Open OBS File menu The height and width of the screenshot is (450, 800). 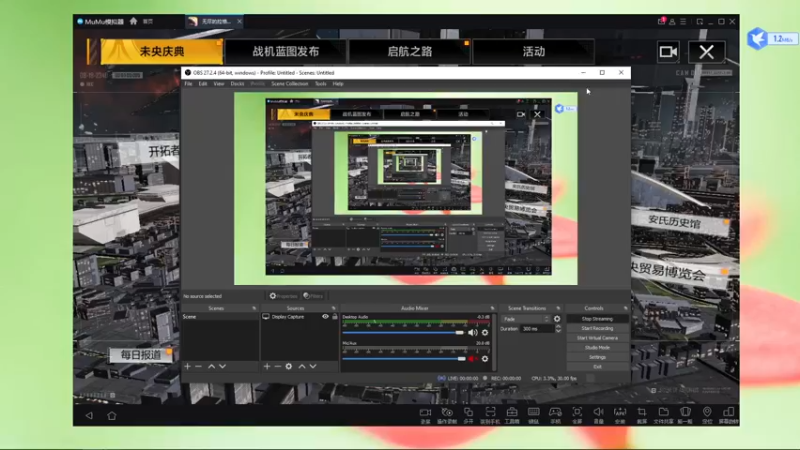coord(188,84)
